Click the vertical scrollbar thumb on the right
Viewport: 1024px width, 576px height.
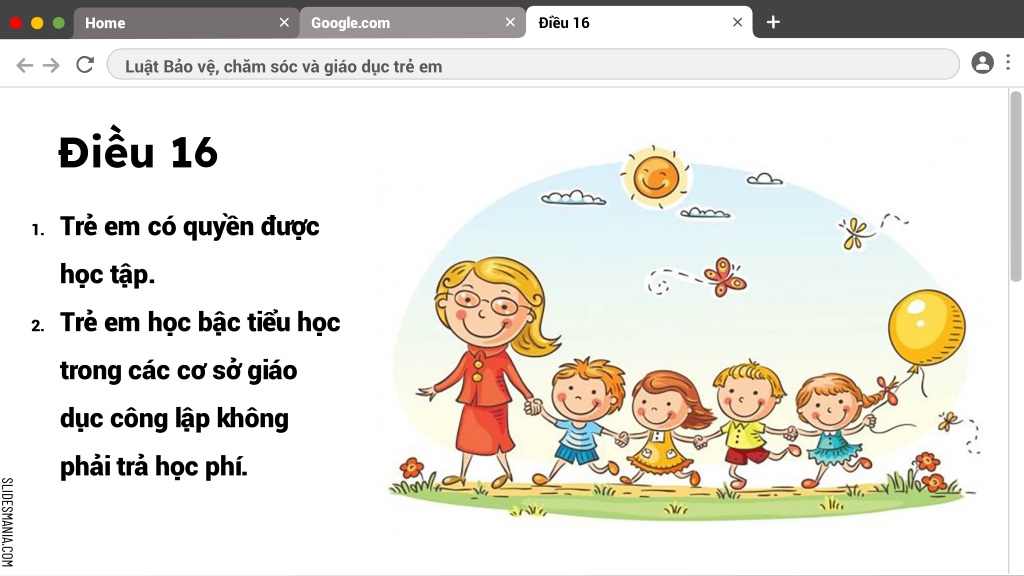[1016, 186]
